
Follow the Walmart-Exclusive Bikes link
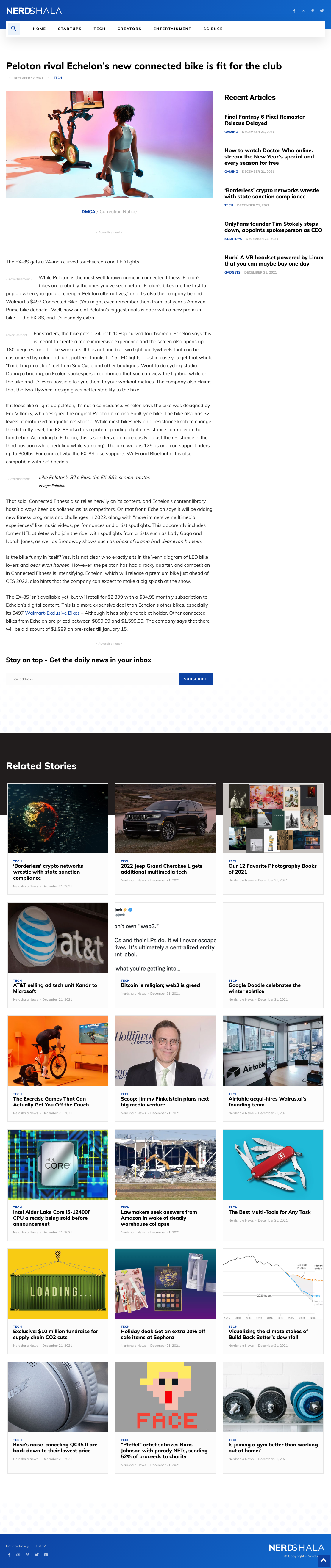coord(52,613)
